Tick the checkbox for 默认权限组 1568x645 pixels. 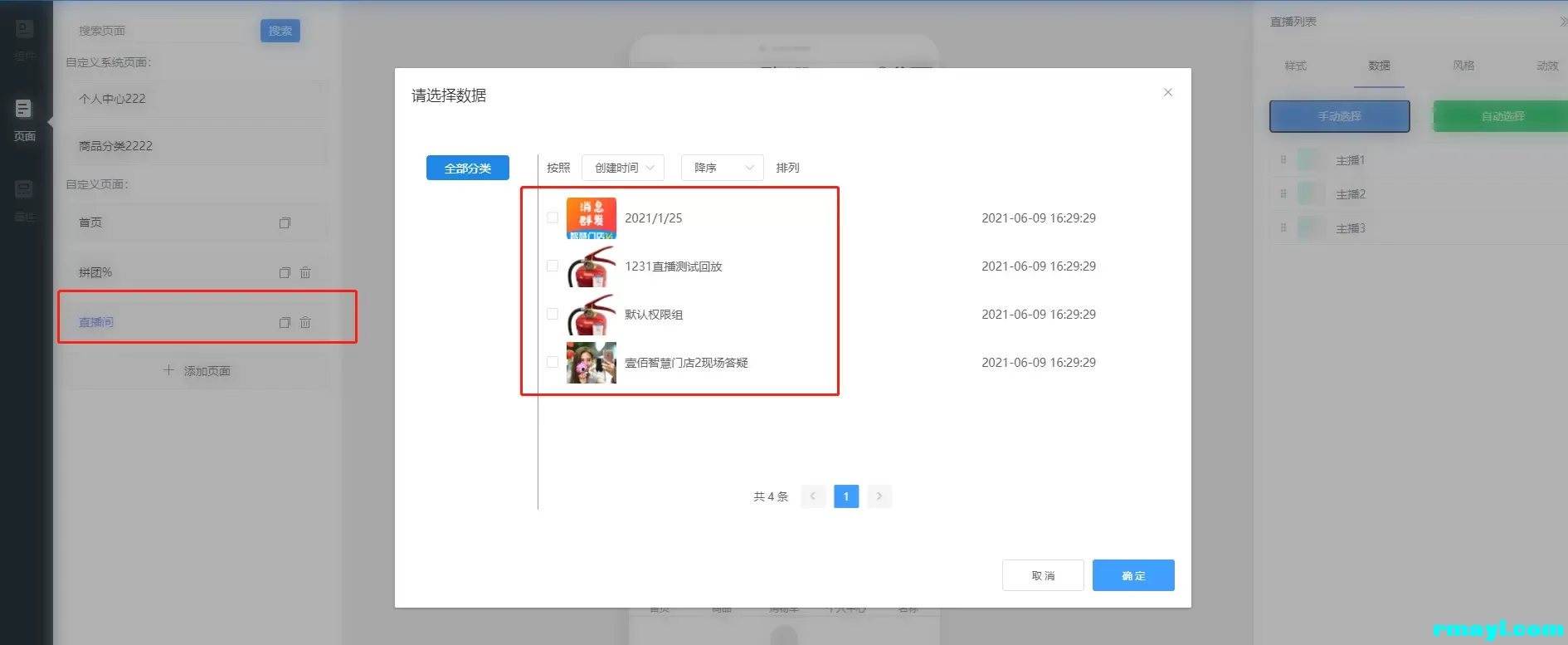click(553, 314)
